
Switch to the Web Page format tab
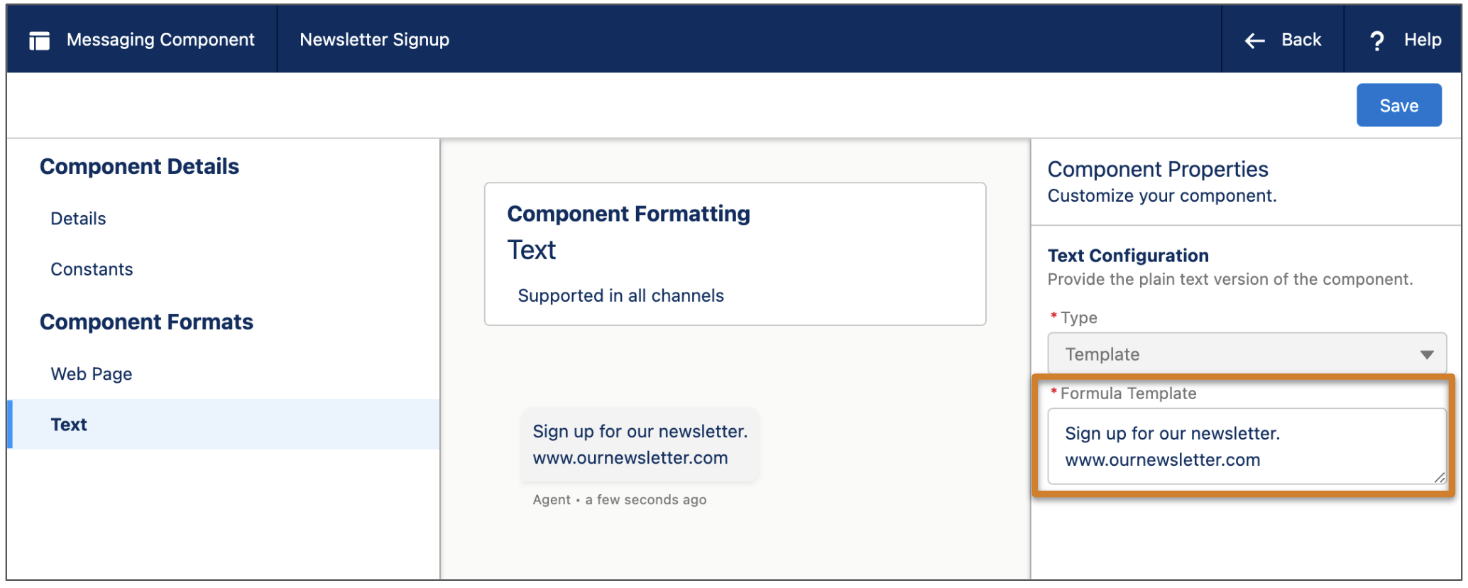(x=91, y=373)
